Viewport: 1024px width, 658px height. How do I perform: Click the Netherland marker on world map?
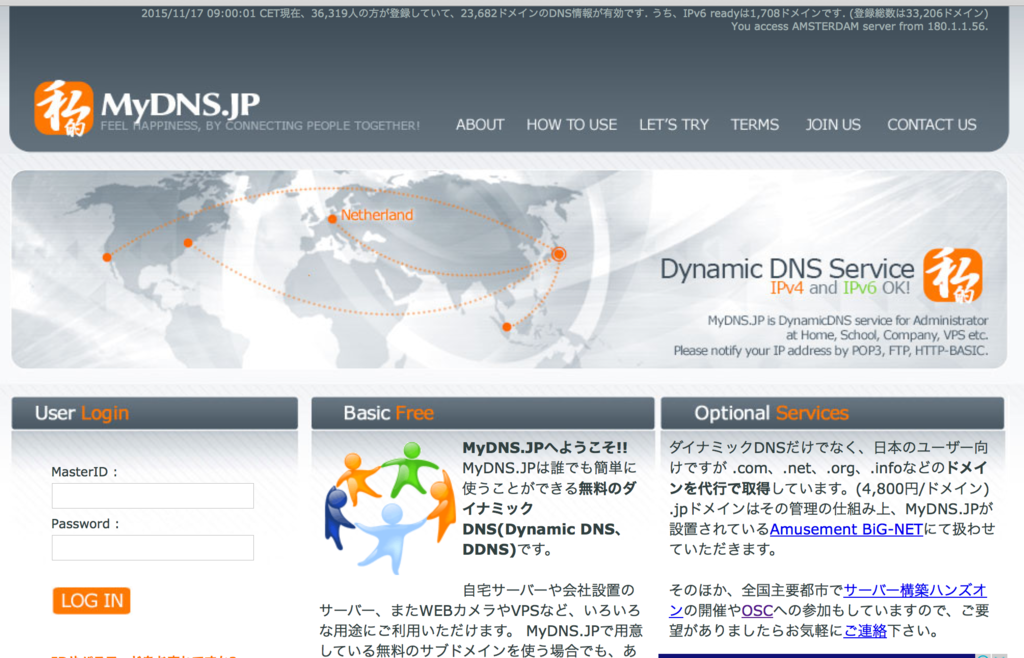(x=332, y=219)
